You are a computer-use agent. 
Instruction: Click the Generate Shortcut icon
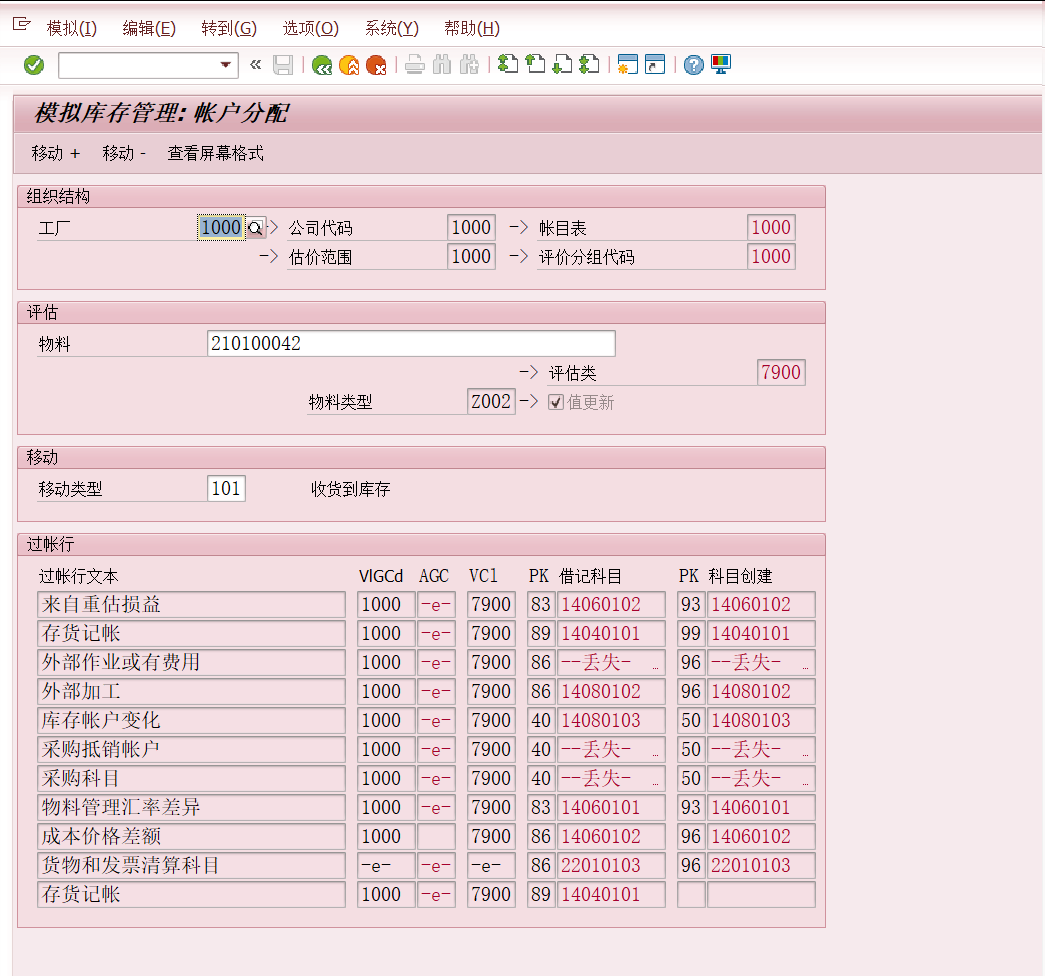pyautogui.click(x=655, y=65)
